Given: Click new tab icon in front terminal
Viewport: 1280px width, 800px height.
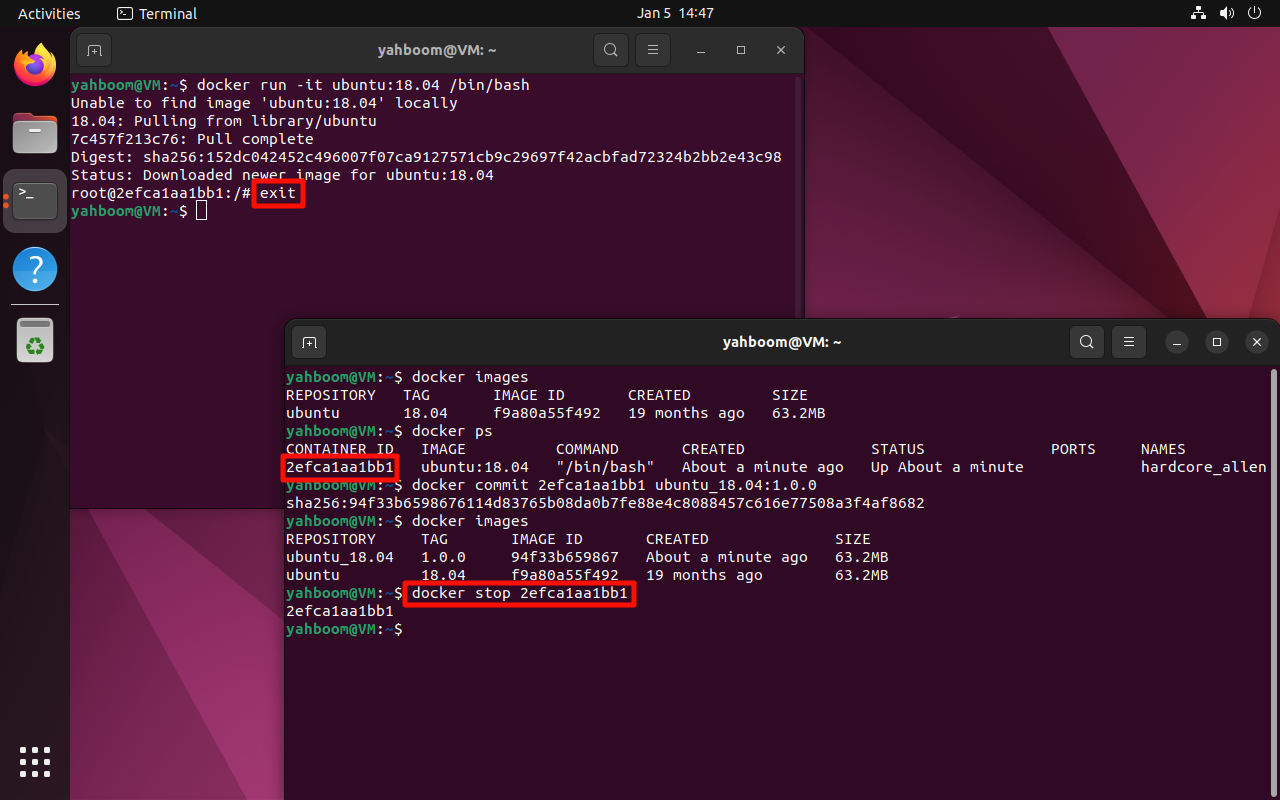Looking at the screenshot, I should click(x=310, y=342).
